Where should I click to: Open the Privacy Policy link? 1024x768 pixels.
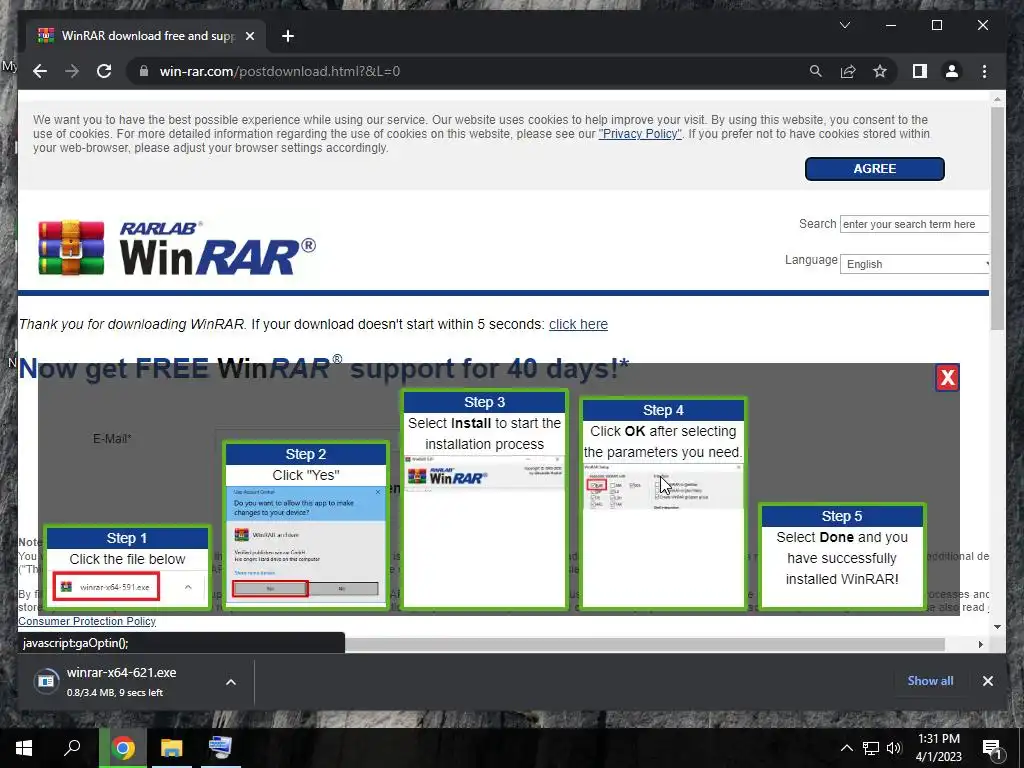[x=640, y=134]
